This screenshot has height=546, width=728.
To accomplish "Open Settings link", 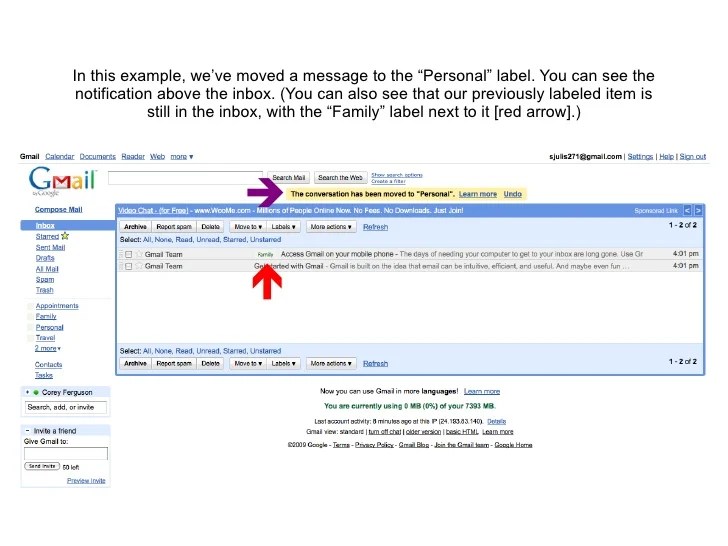I will pos(640,156).
